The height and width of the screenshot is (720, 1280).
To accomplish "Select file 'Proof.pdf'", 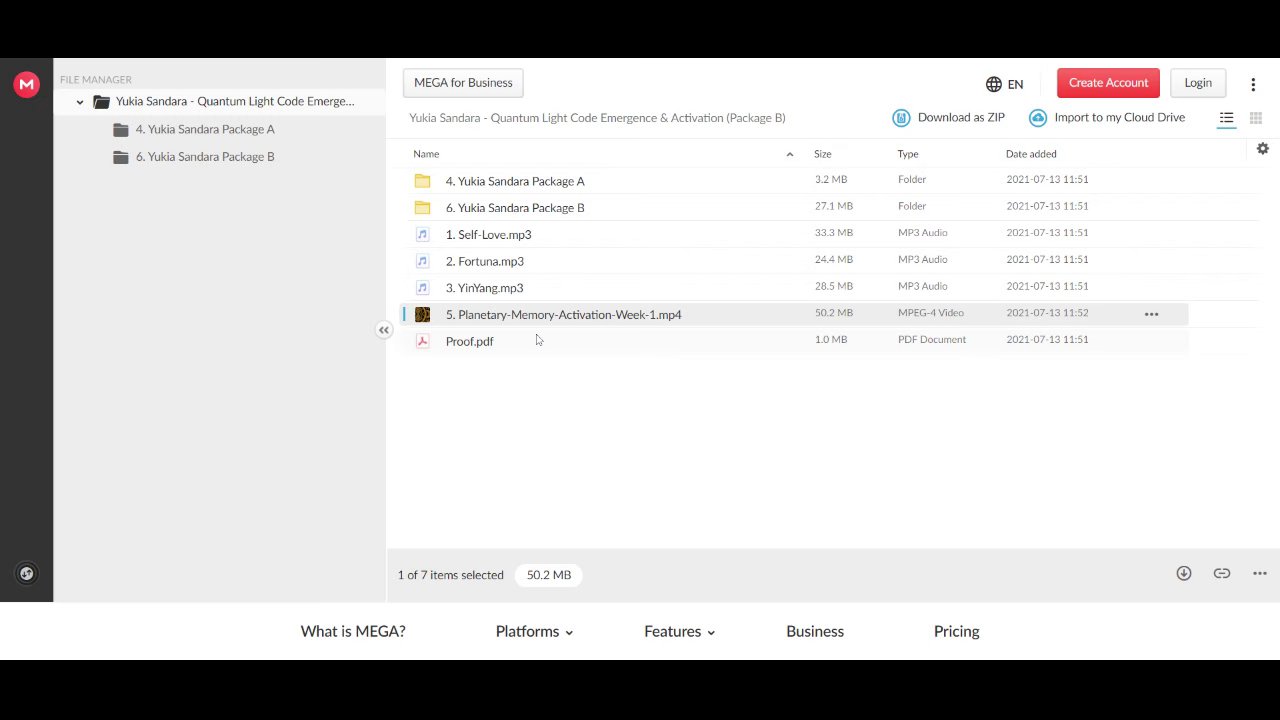I will [793, 341].
